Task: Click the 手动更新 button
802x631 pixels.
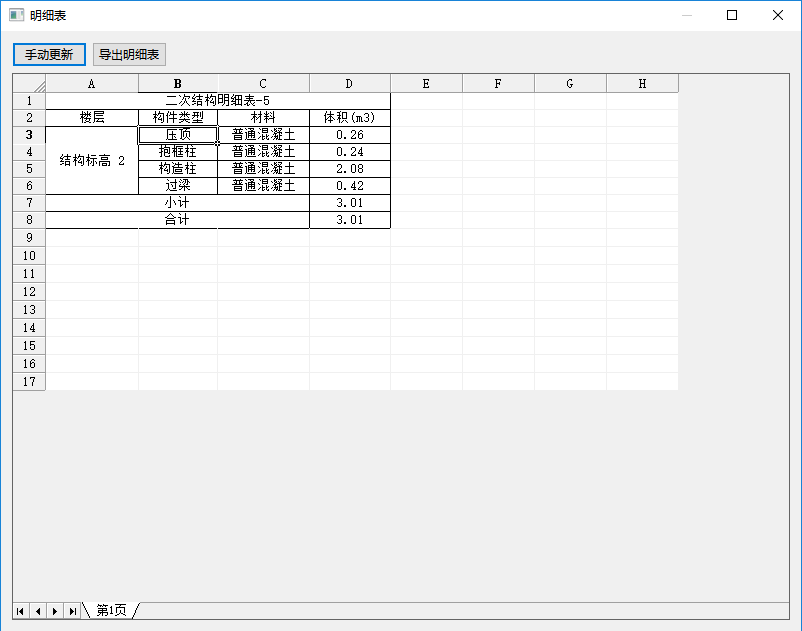Action: tap(49, 54)
